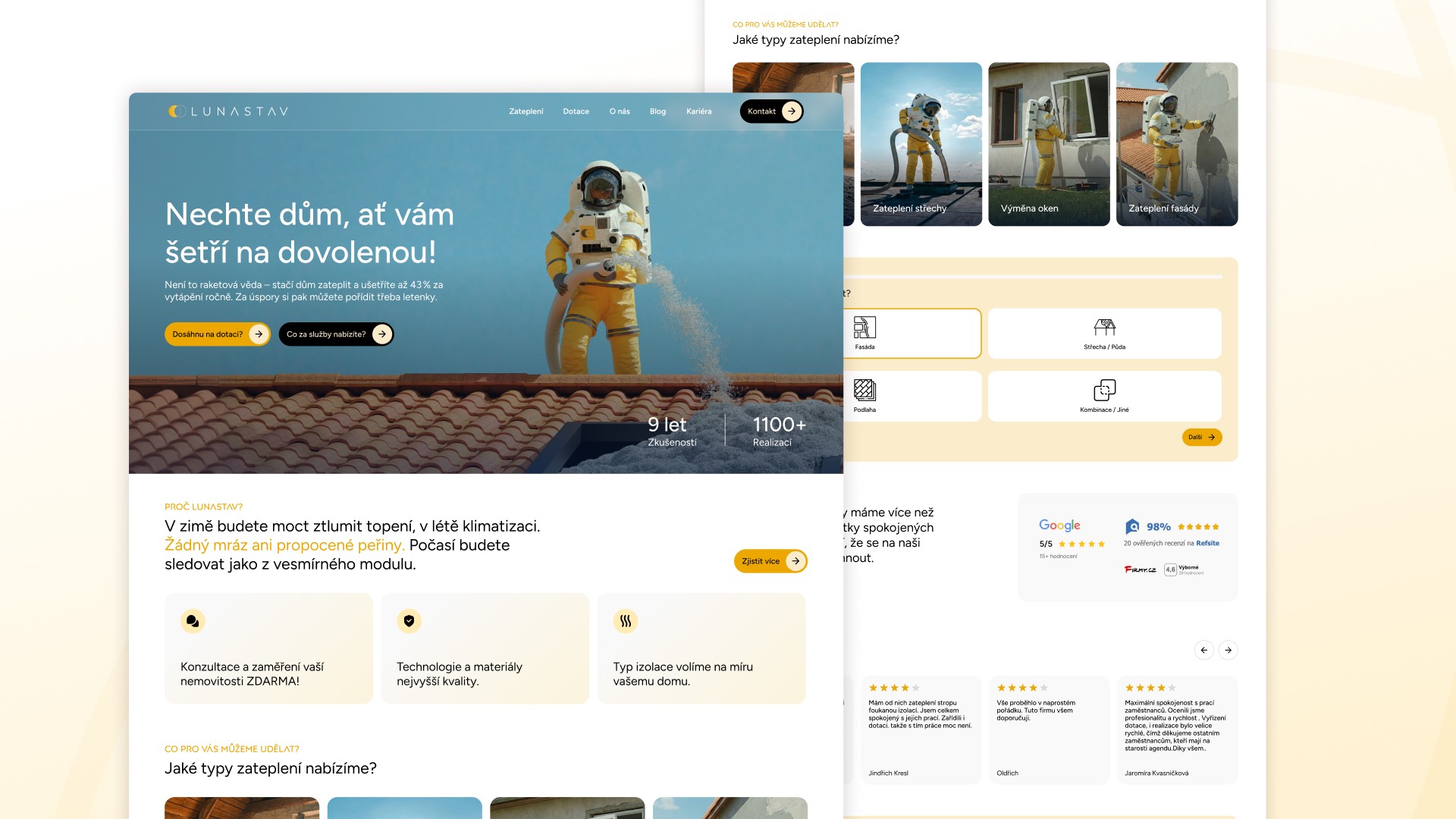Click the Firmy.cz logo
This screenshot has height=819, width=1456.
point(1141,570)
